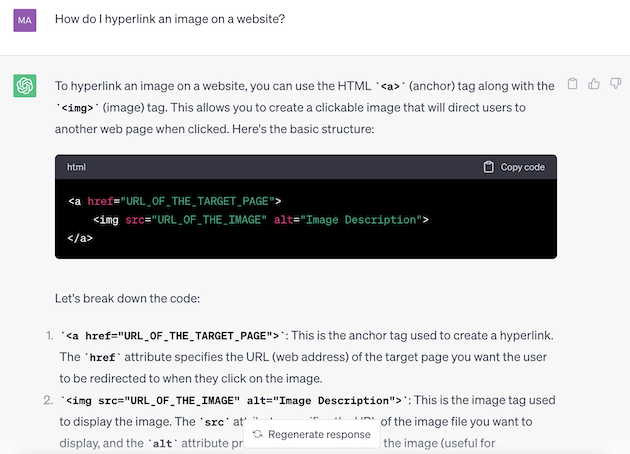The height and width of the screenshot is (454, 630).
Task: Click the html language label in code header
Action: (x=77, y=167)
